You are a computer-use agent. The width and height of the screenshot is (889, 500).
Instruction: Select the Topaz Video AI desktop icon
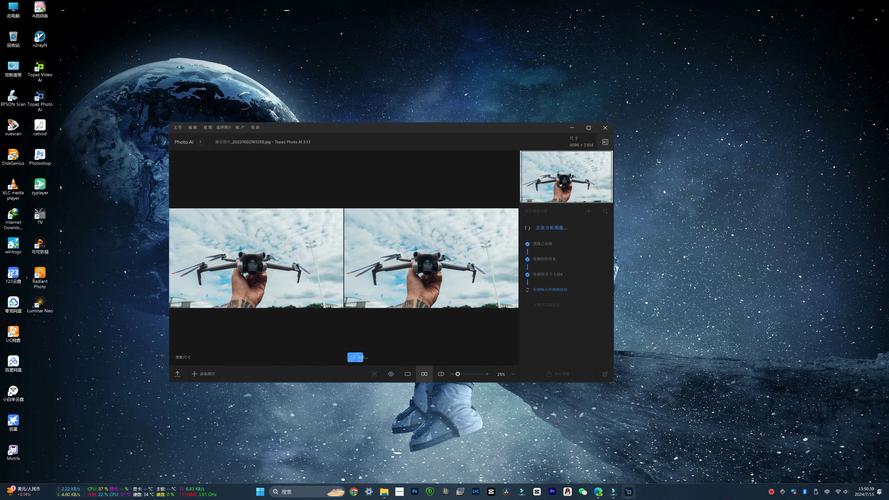[x=40, y=71]
